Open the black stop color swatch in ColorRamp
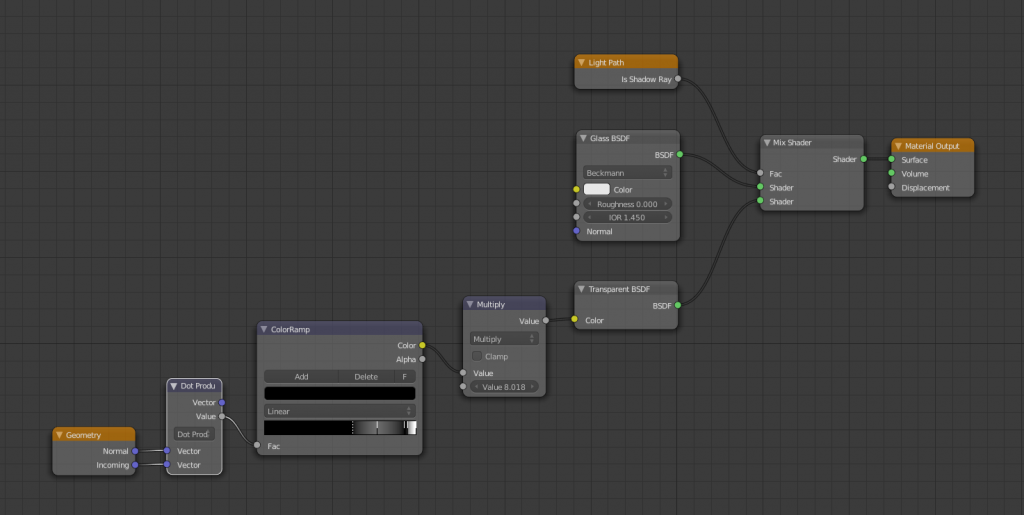Viewport: 1024px width, 515px height. click(x=340, y=394)
